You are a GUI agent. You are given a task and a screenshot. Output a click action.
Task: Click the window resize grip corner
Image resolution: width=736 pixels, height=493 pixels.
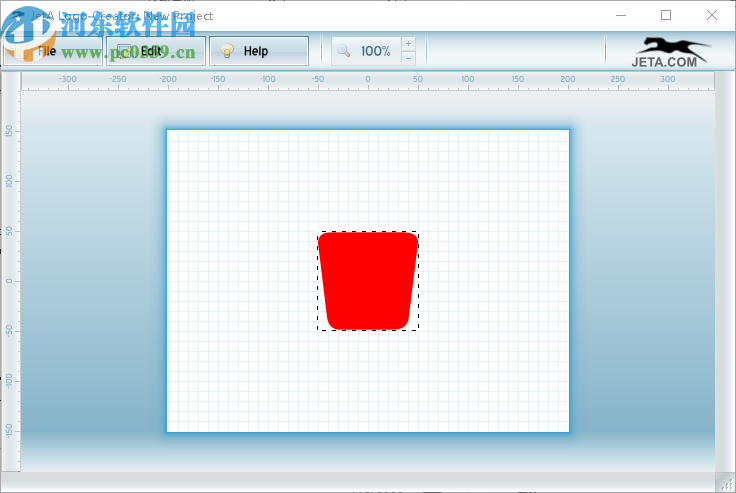(x=726, y=484)
